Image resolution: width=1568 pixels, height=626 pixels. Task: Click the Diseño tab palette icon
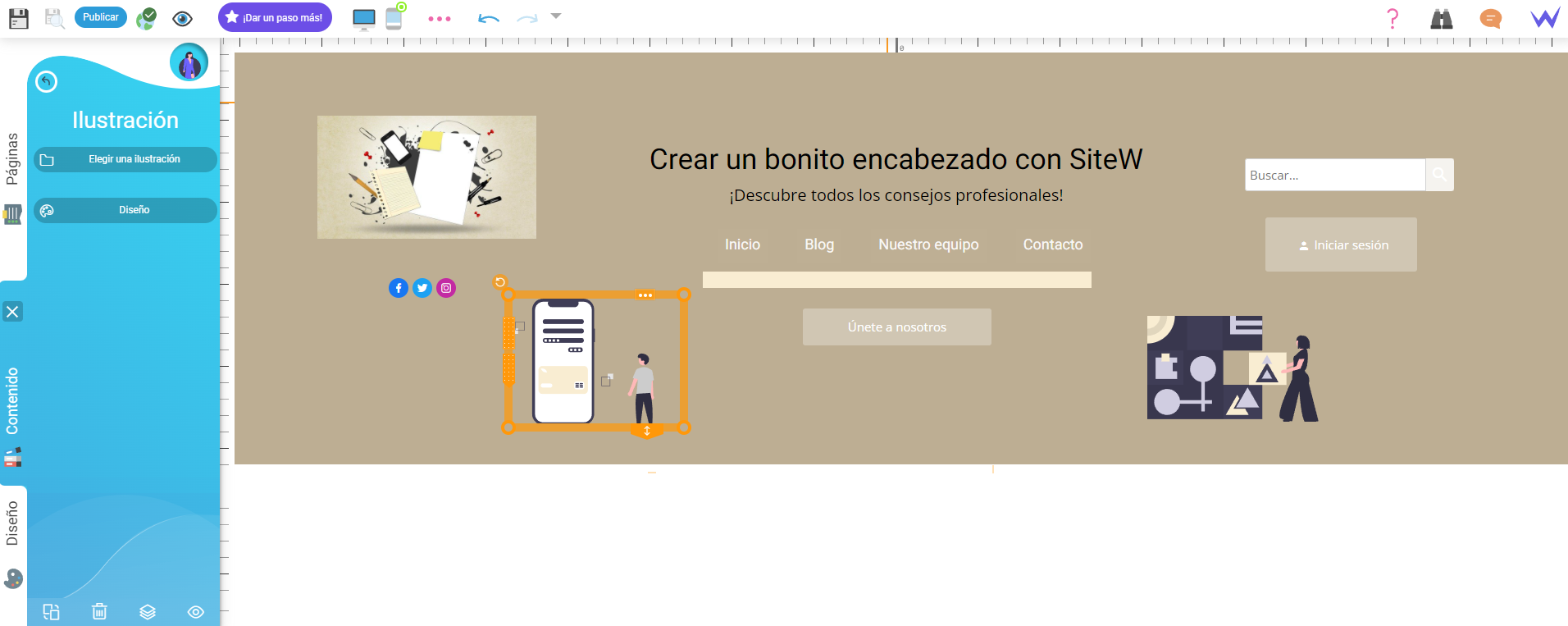[13, 578]
